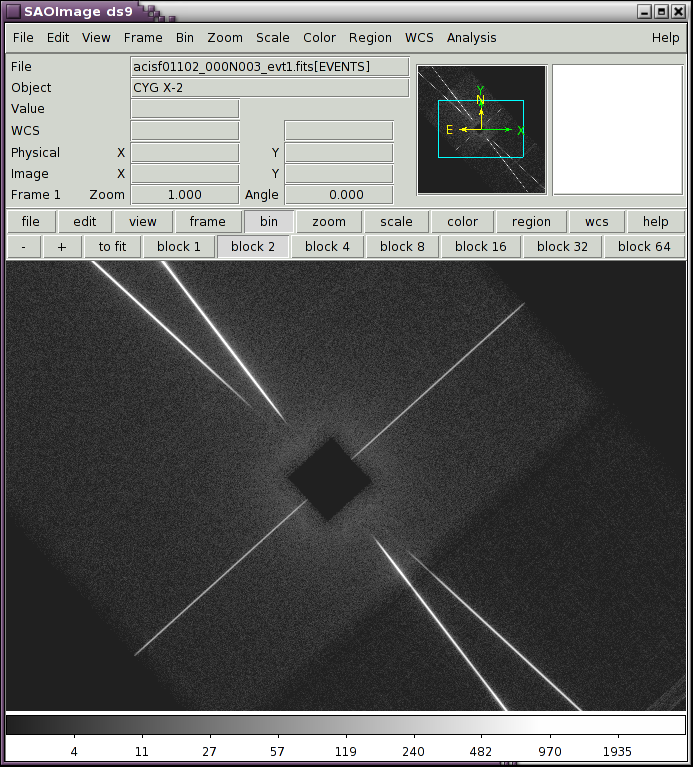693x767 pixels.
Task: Open the Help menu
Action: (x=665, y=38)
